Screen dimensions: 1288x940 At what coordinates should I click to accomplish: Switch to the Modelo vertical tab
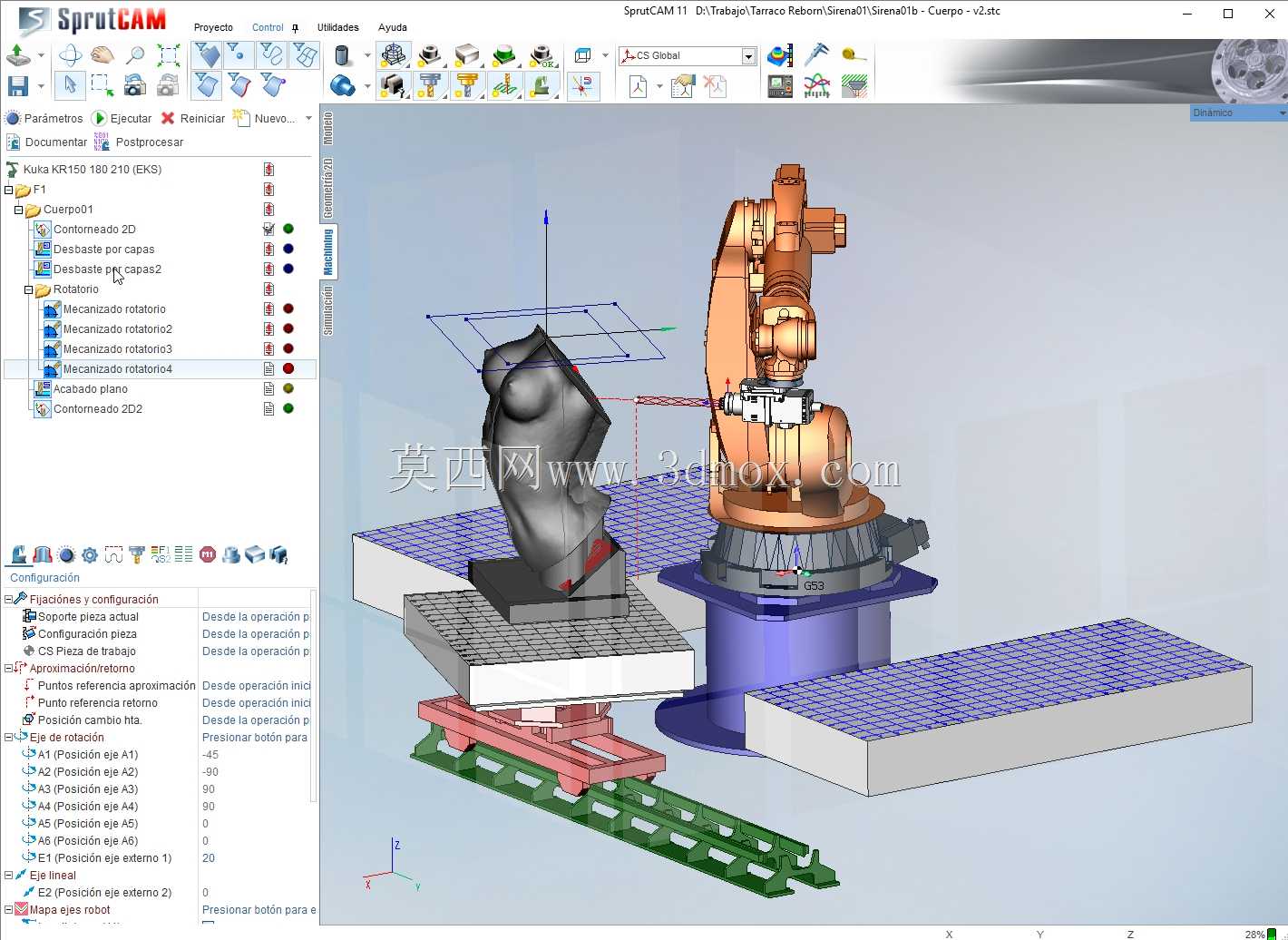328,128
